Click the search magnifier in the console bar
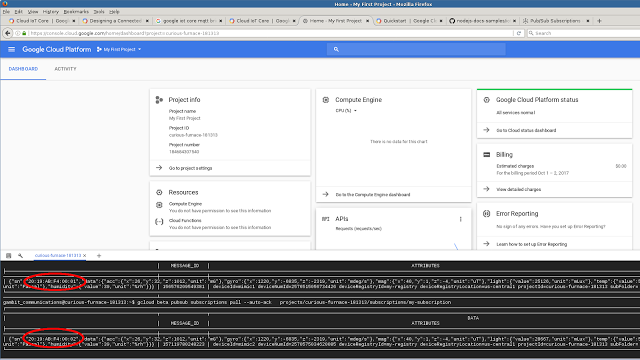The image size is (640, 360). [x=336, y=49]
